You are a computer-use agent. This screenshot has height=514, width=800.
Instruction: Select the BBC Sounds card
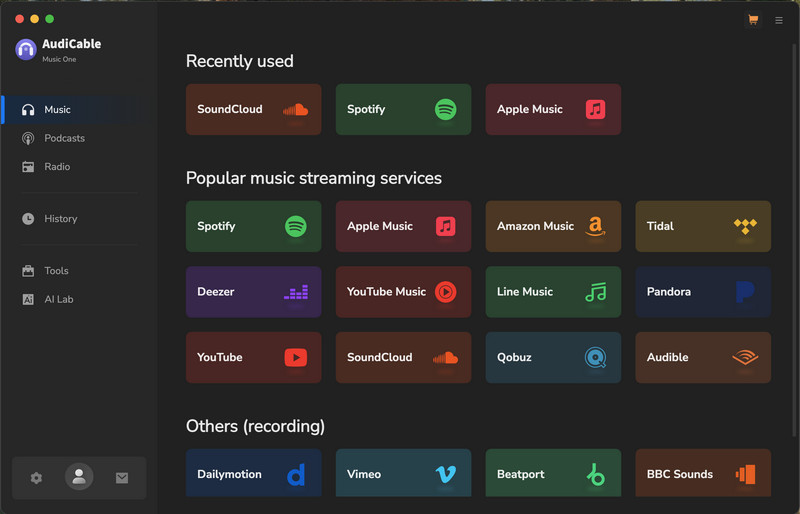pyautogui.click(x=703, y=473)
